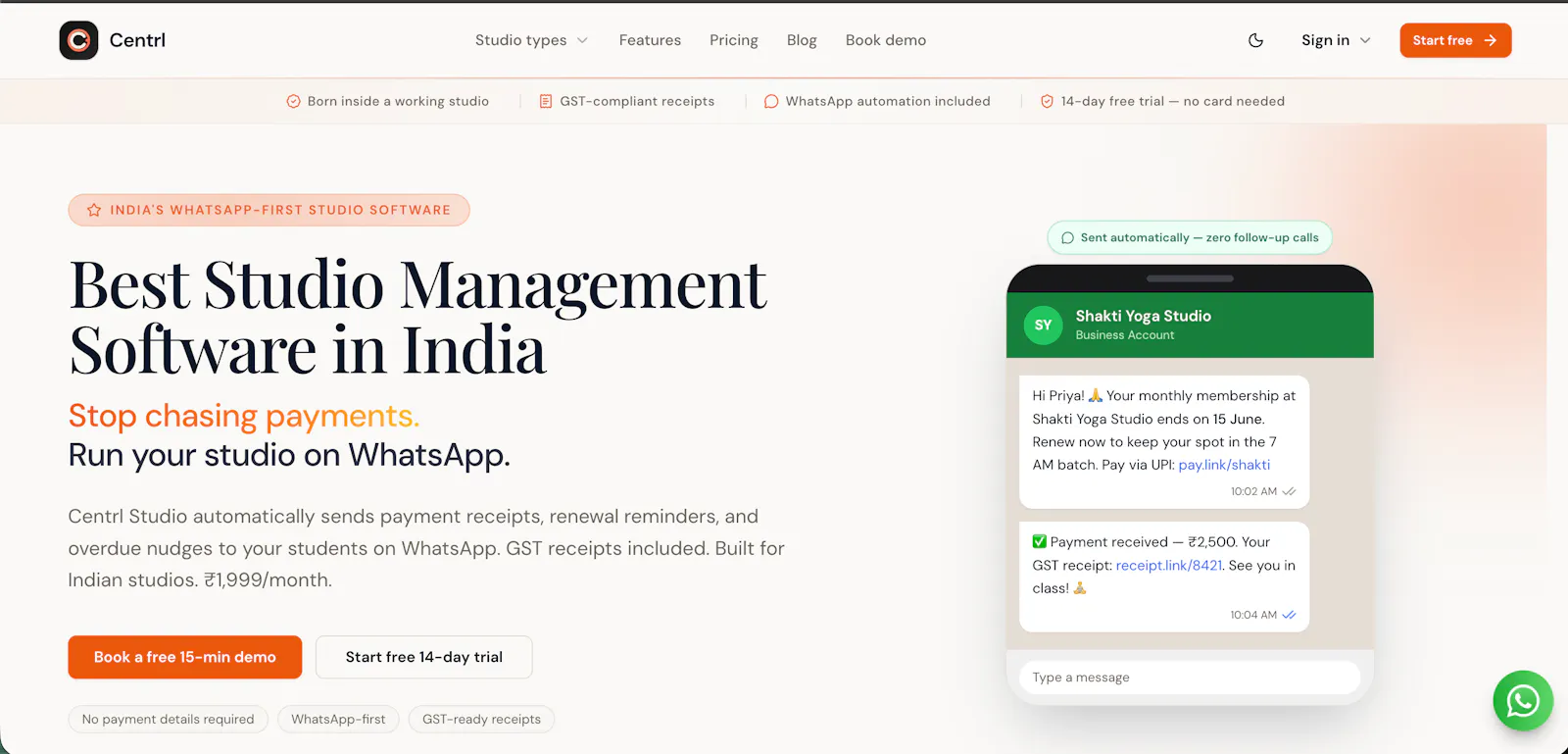Click the 14-day free trial — no card needed text

[x=1173, y=101]
